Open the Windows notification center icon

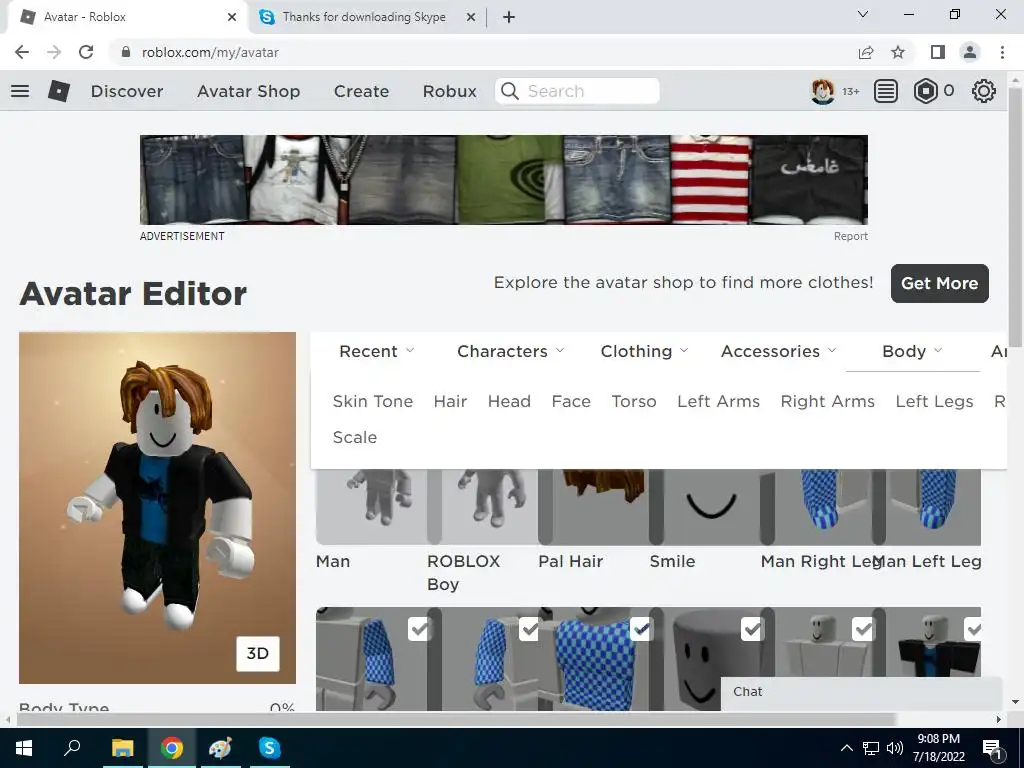click(x=992, y=749)
